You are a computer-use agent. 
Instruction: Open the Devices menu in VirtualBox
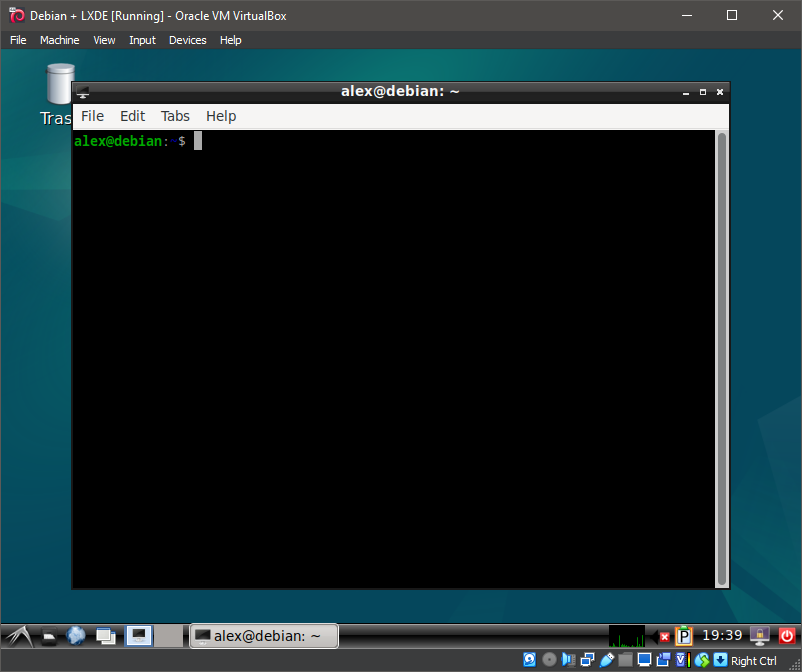coord(187,40)
